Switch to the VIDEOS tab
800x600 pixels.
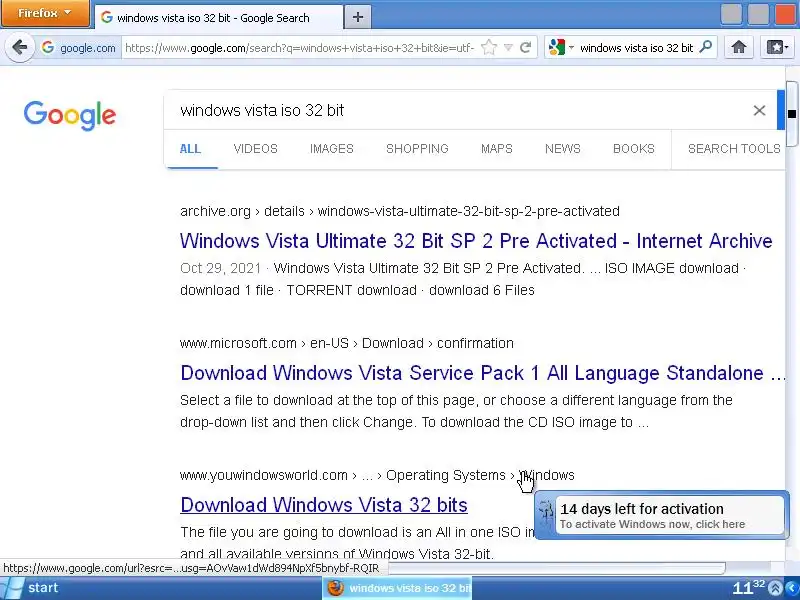click(256, 149)
